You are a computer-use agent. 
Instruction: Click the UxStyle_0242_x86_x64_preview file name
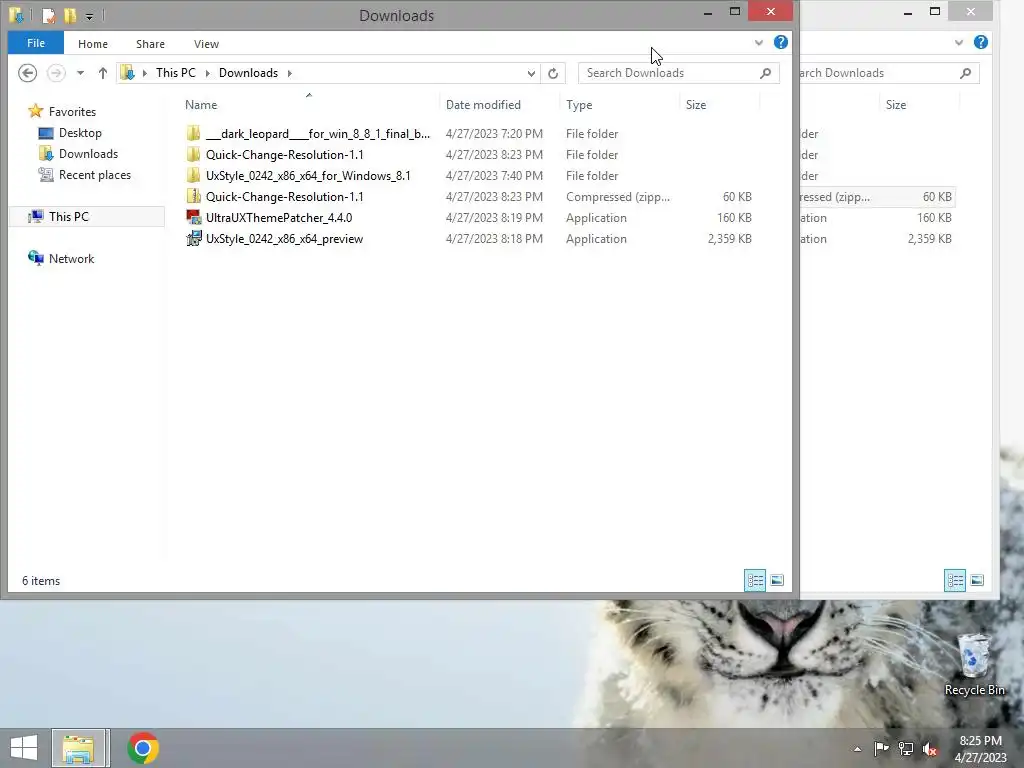[x=284, y=239]
